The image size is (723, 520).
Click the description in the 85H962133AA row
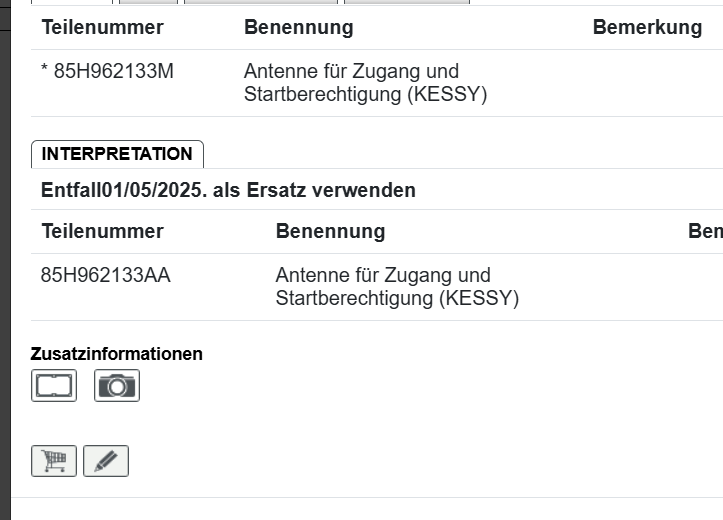click(x=397, y=286)
